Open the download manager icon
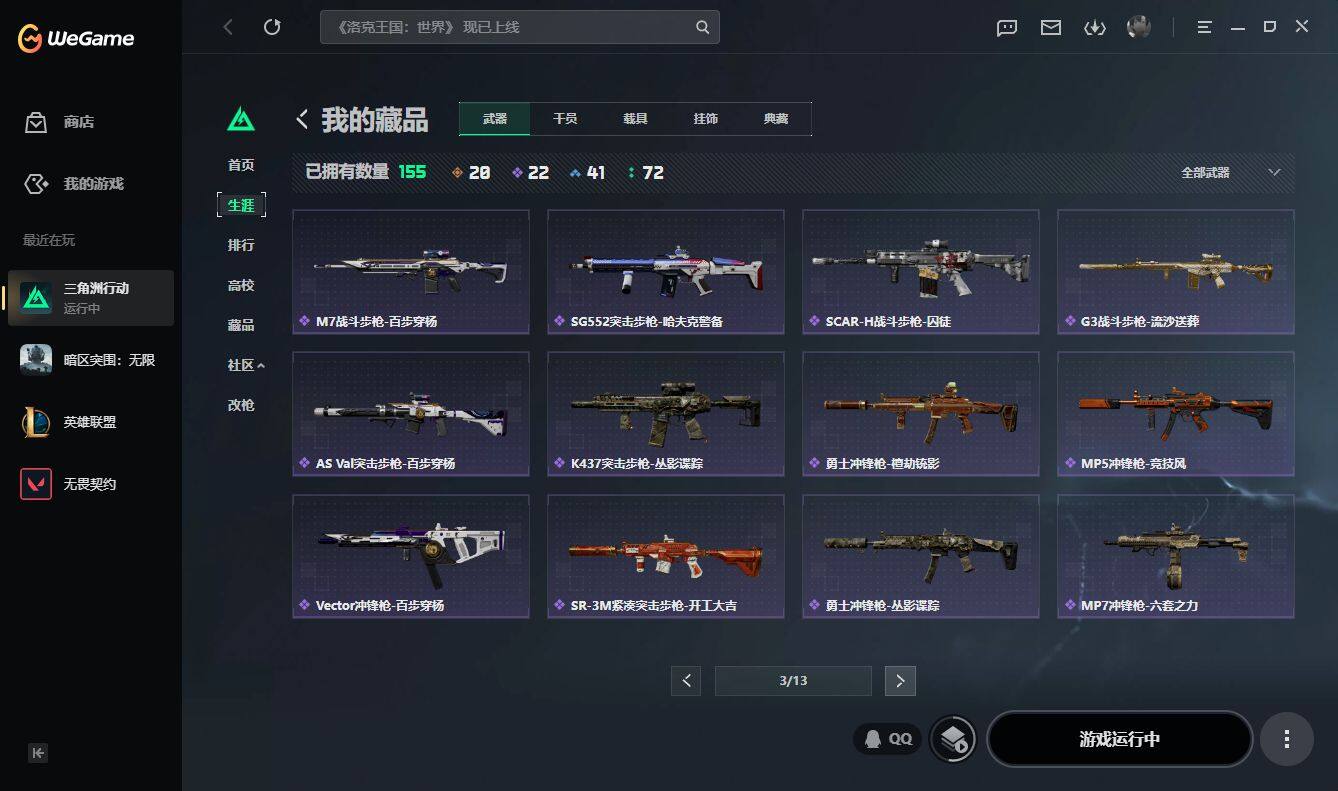The width and height of the screenshot is (1338, 791). point(1094,28)
